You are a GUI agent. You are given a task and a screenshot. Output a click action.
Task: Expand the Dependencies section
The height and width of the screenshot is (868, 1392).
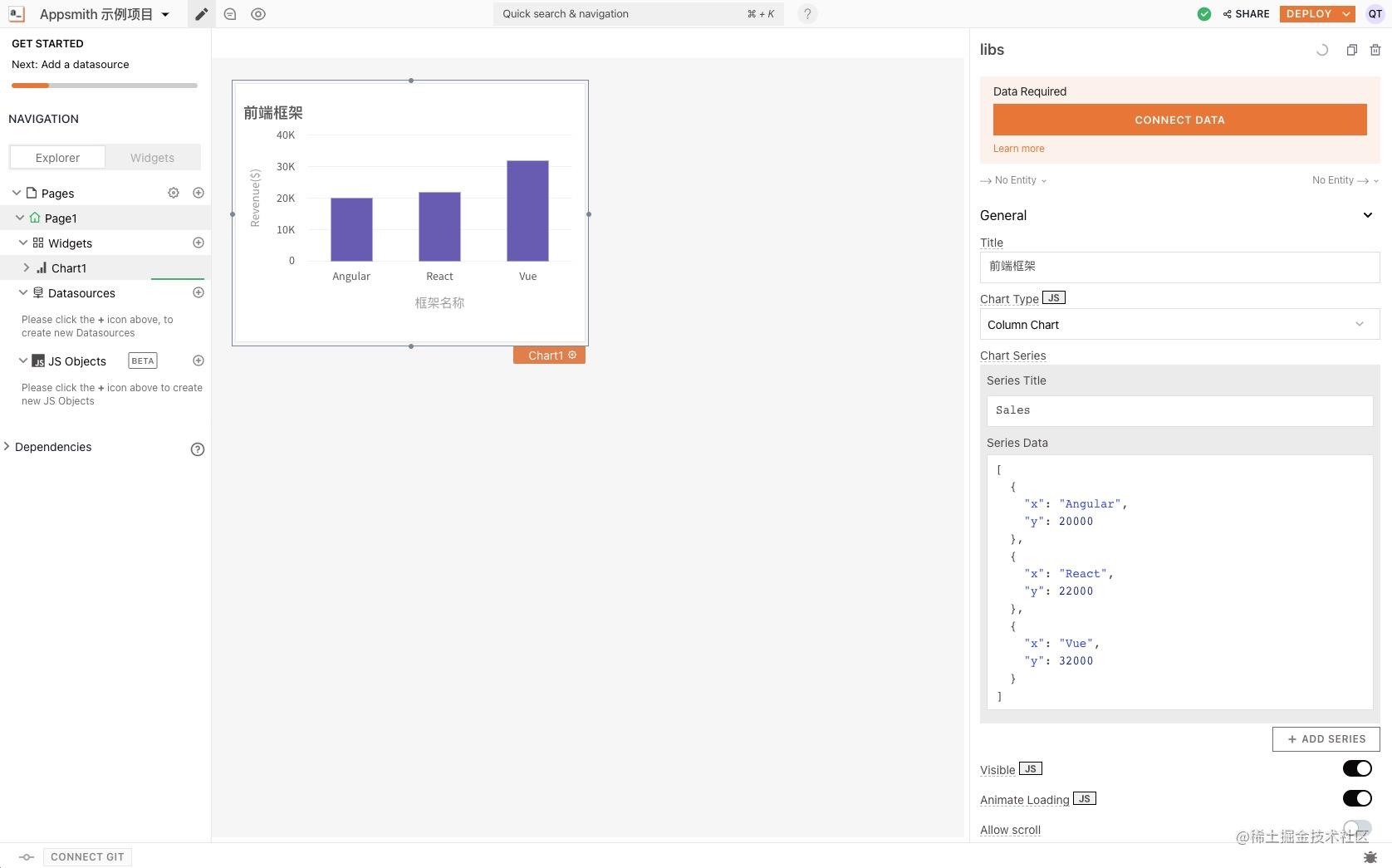tap(53, 447)
